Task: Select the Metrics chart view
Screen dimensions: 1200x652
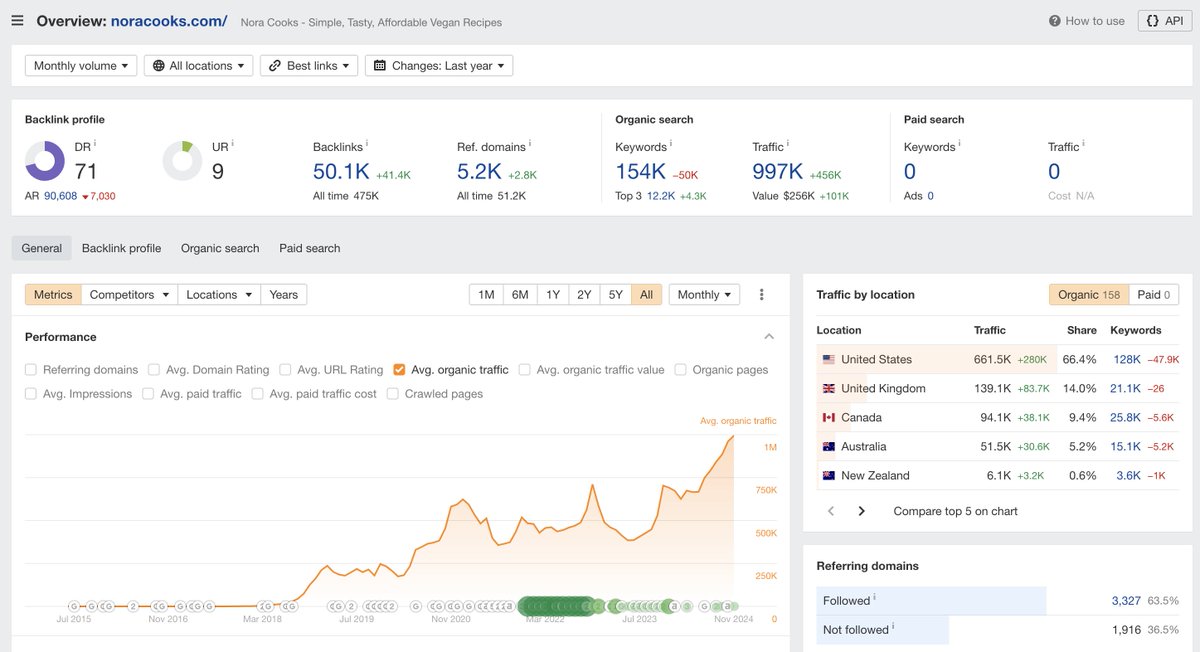Action: tap(53, 295)
